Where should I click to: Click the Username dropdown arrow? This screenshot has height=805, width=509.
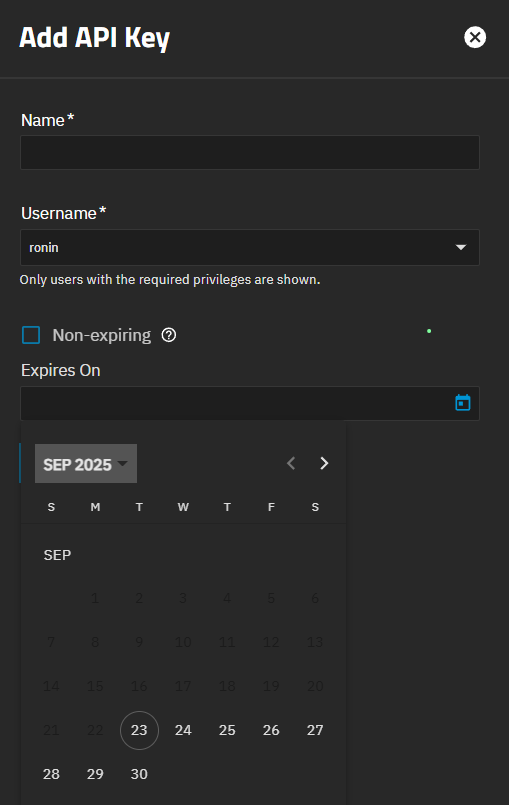(x=461, y=247)
